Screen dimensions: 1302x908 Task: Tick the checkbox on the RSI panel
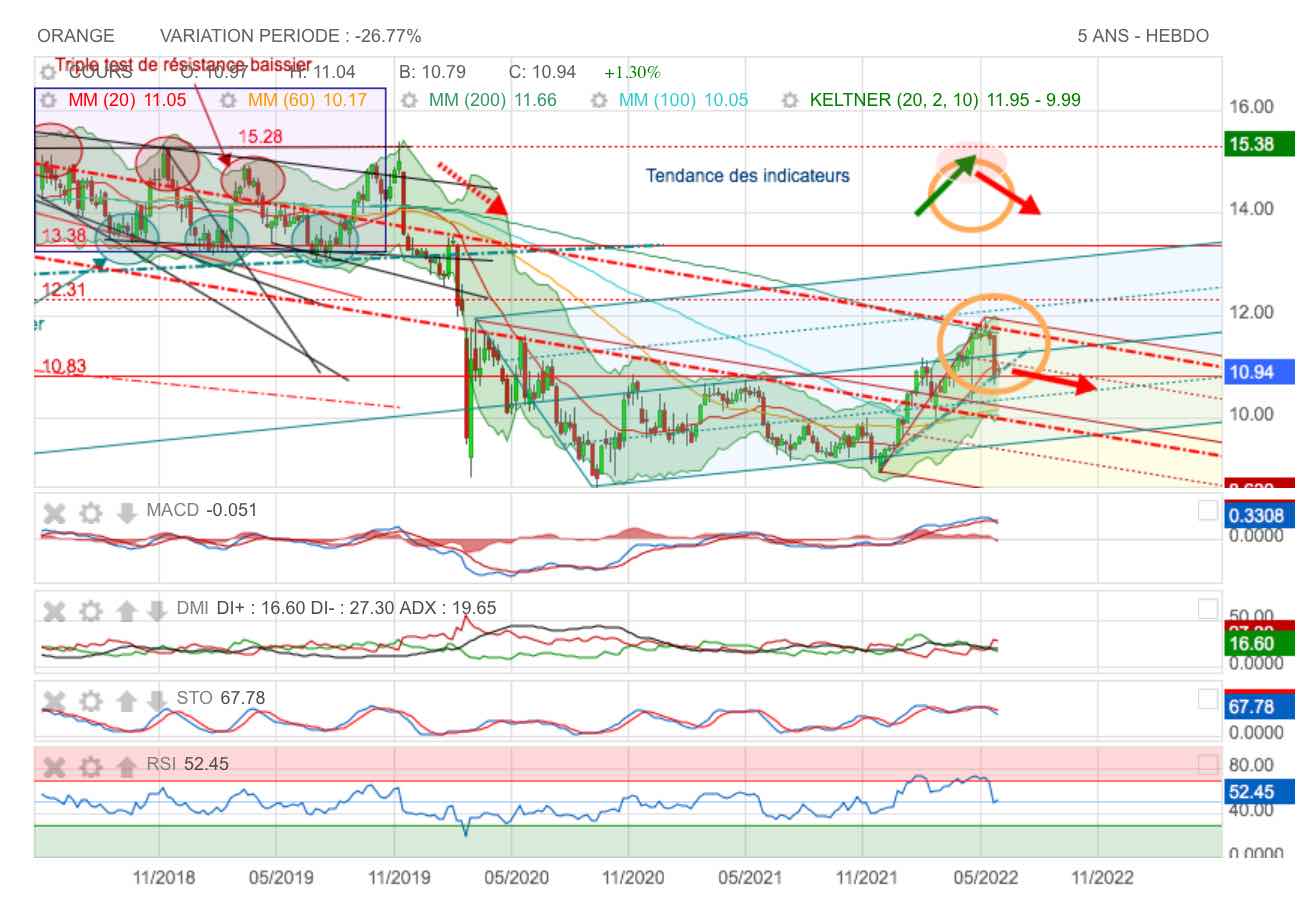point(1207,765)
